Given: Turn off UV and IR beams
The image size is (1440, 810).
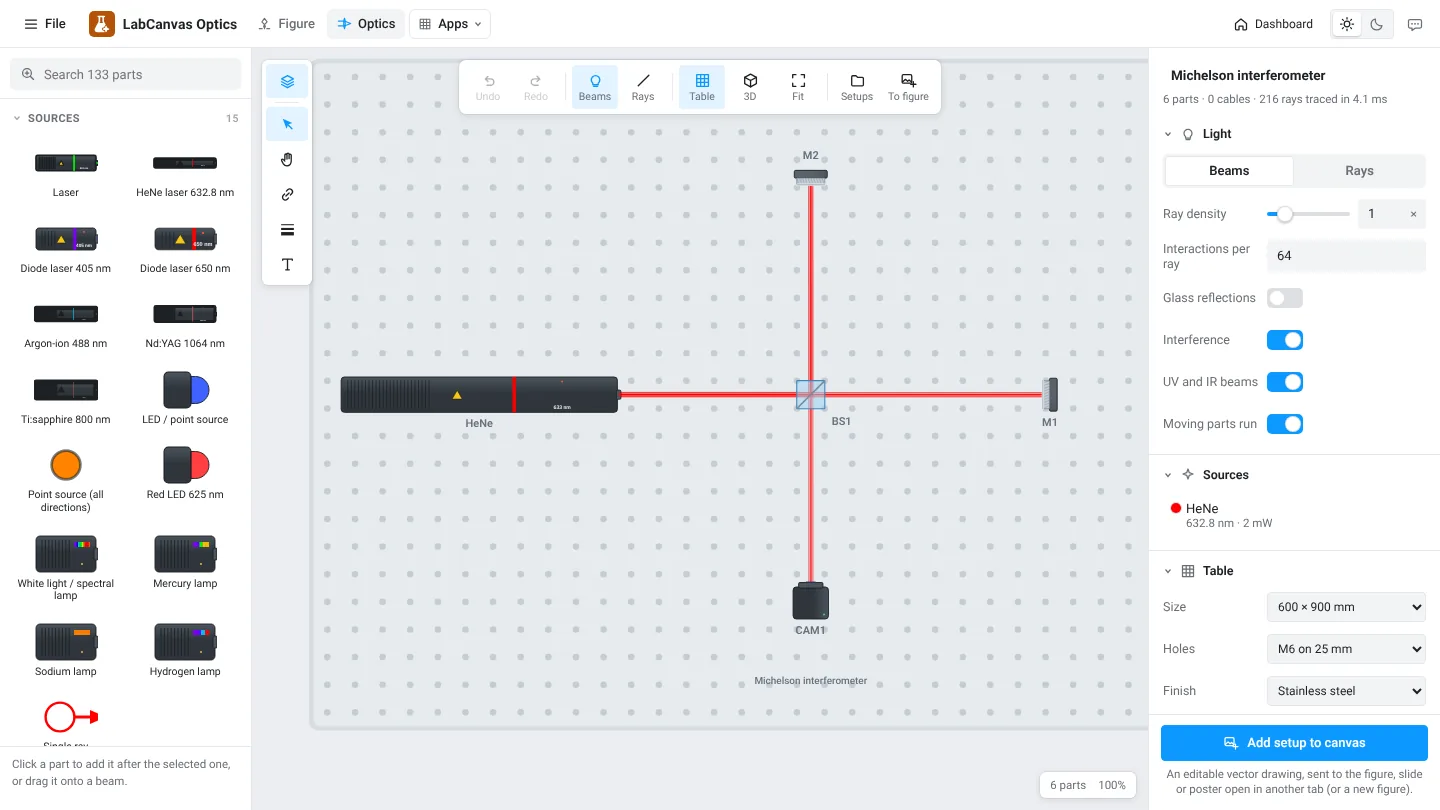Looking at the screenshot, I should 1285,382.
